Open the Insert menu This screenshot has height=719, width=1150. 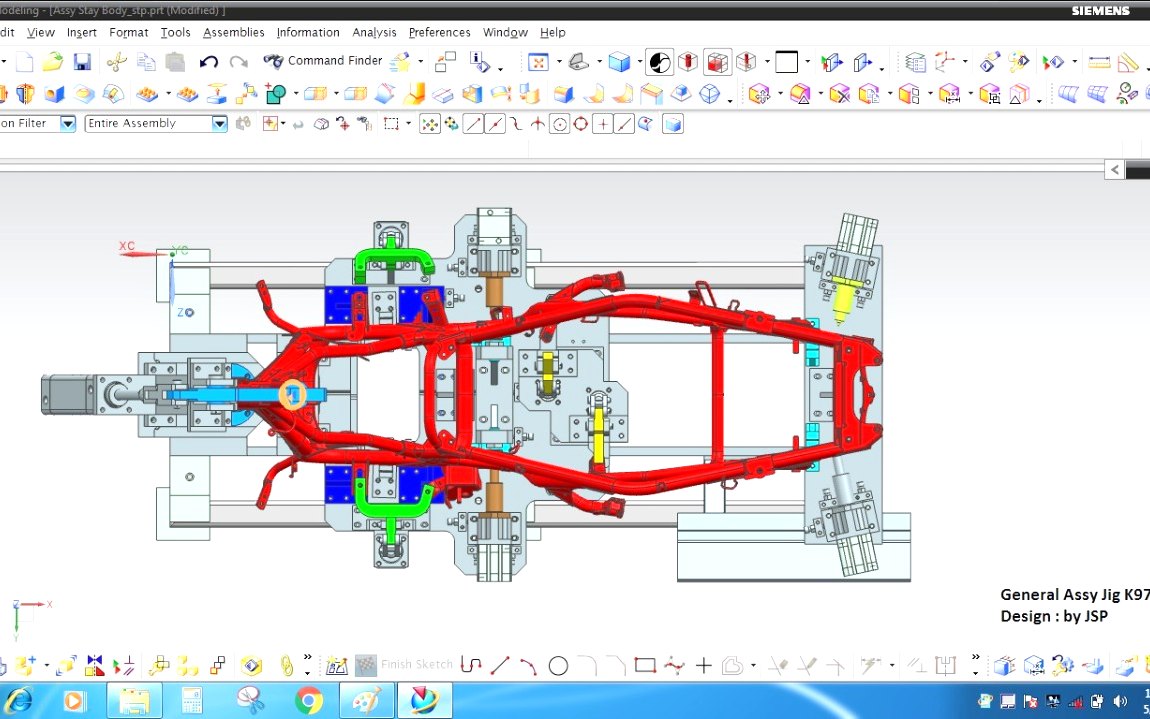(81, 32)
